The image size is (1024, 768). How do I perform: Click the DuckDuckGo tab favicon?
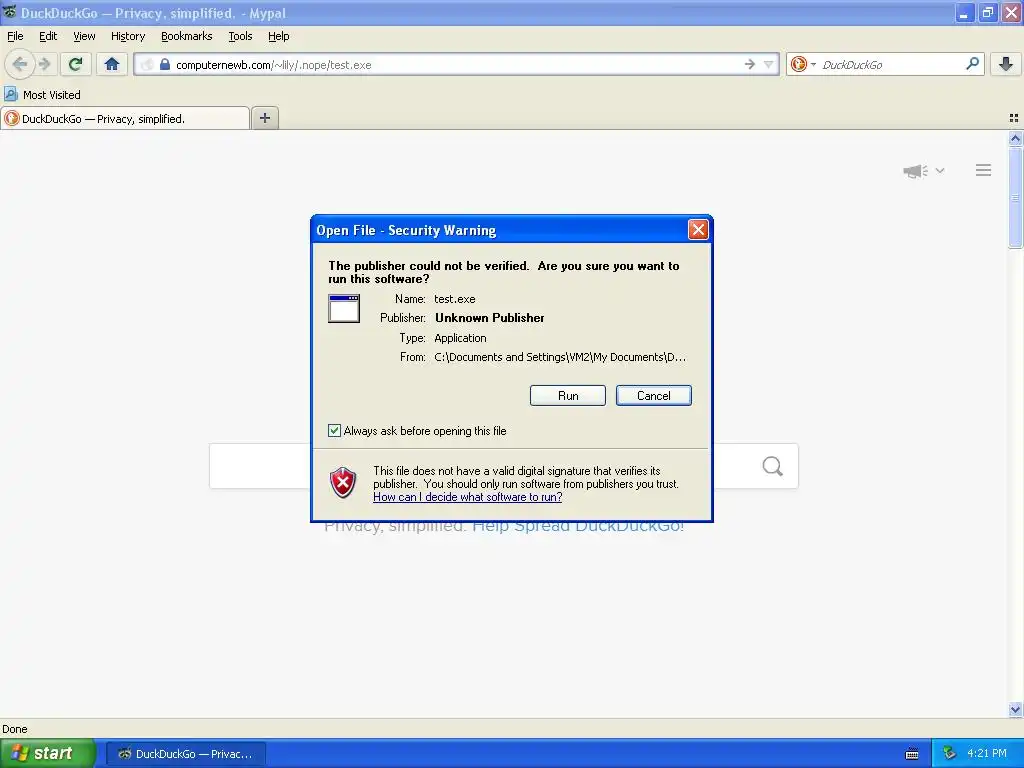click(x=12, y=118)
